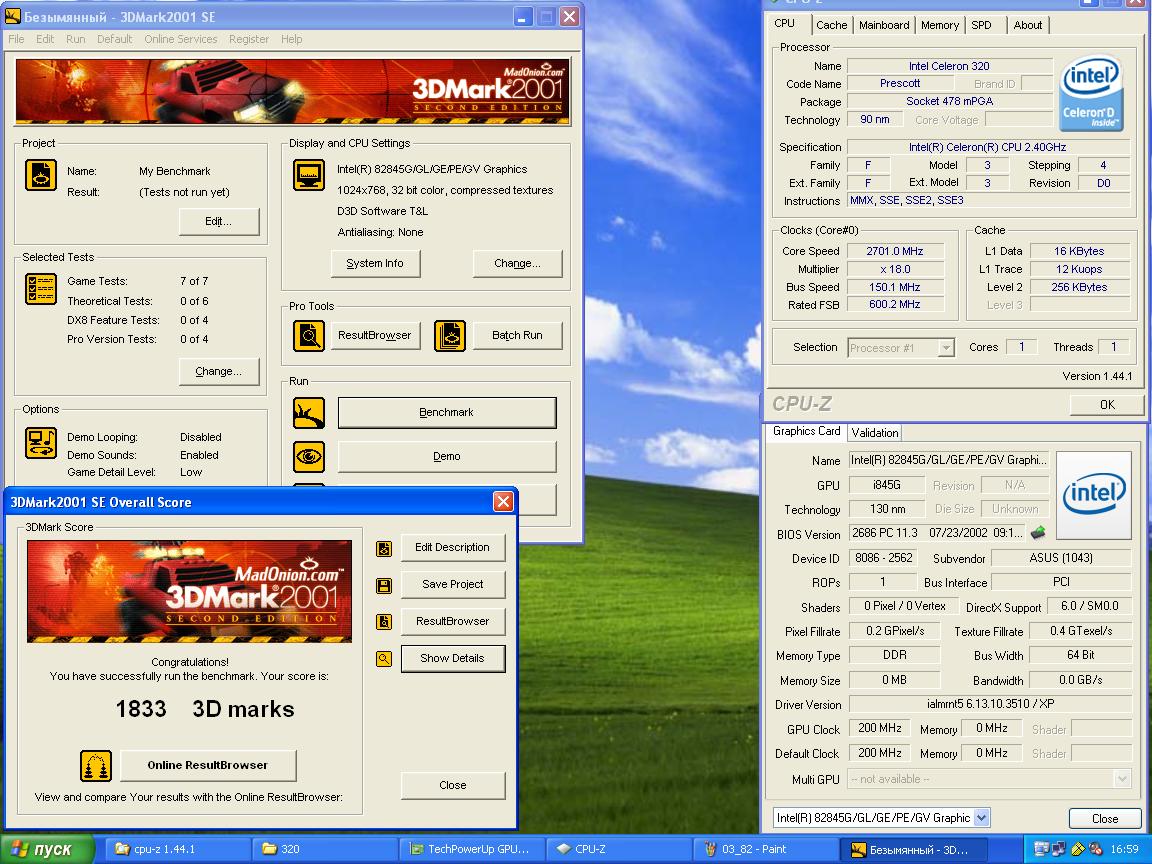This screenshot has height=864, width=1152.
Task: Click the Intel logo in GPU-Z window
Action: pos(1093,495)
